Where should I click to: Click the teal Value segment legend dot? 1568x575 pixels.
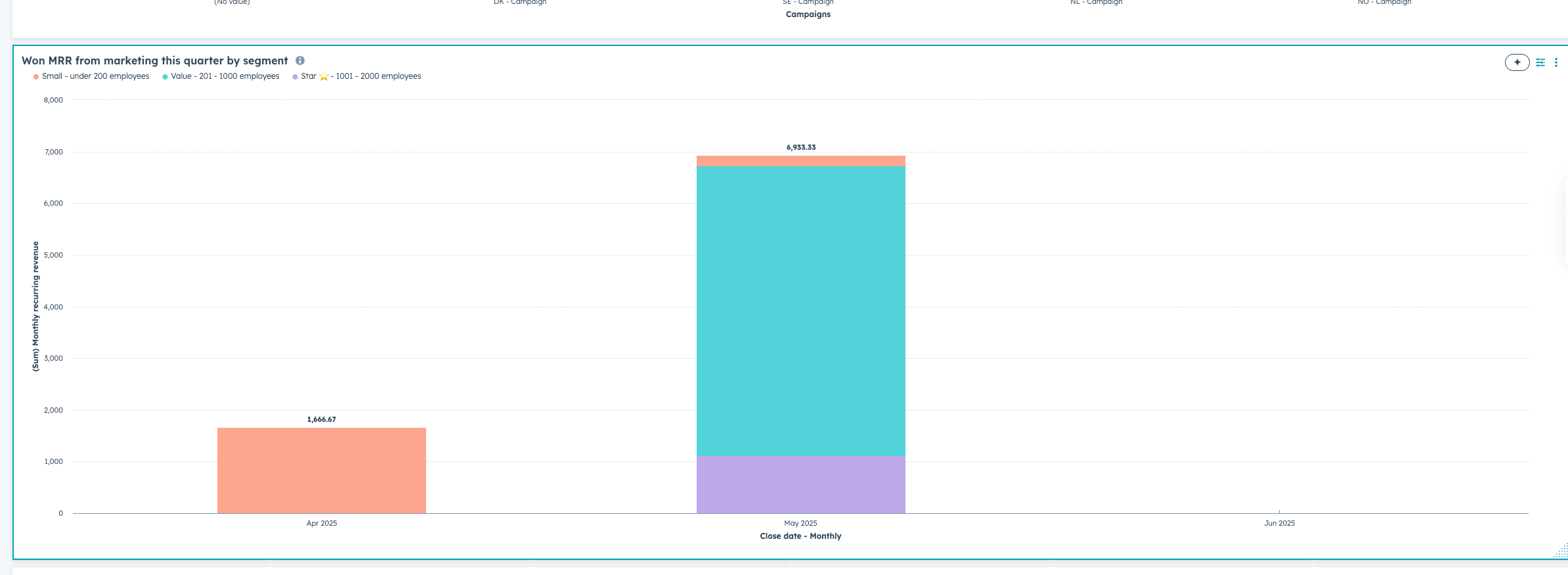point(165,77)
